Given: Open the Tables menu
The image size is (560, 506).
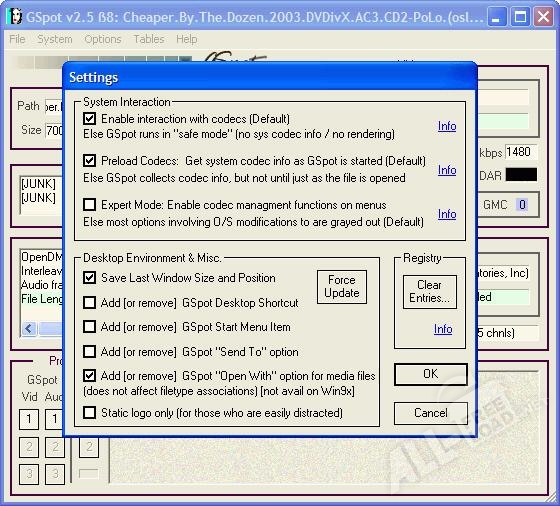Looking at the screenshot, I should tap(149, 39).
